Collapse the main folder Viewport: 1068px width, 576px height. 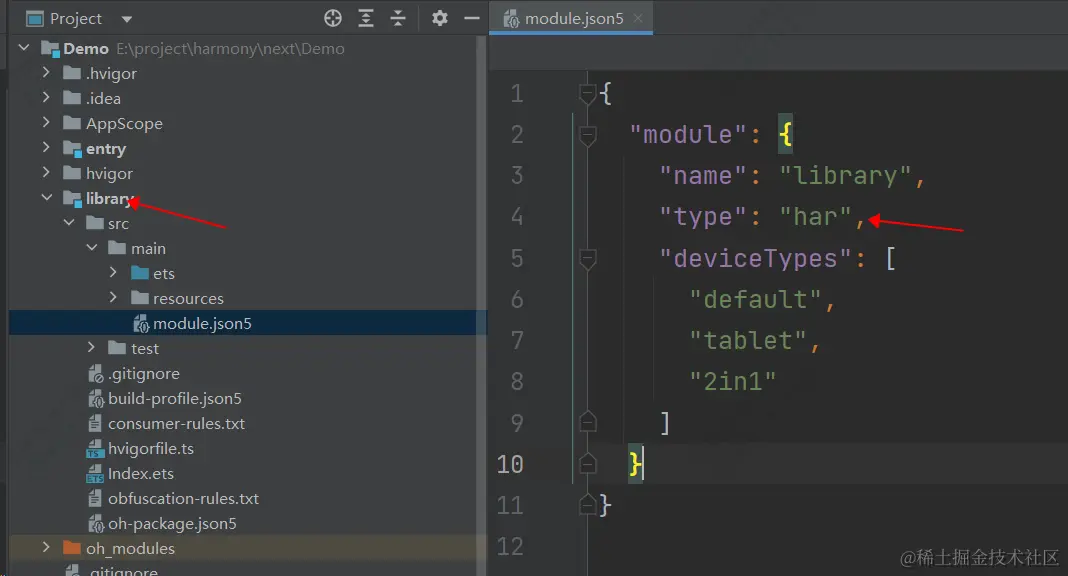[92, 248]
